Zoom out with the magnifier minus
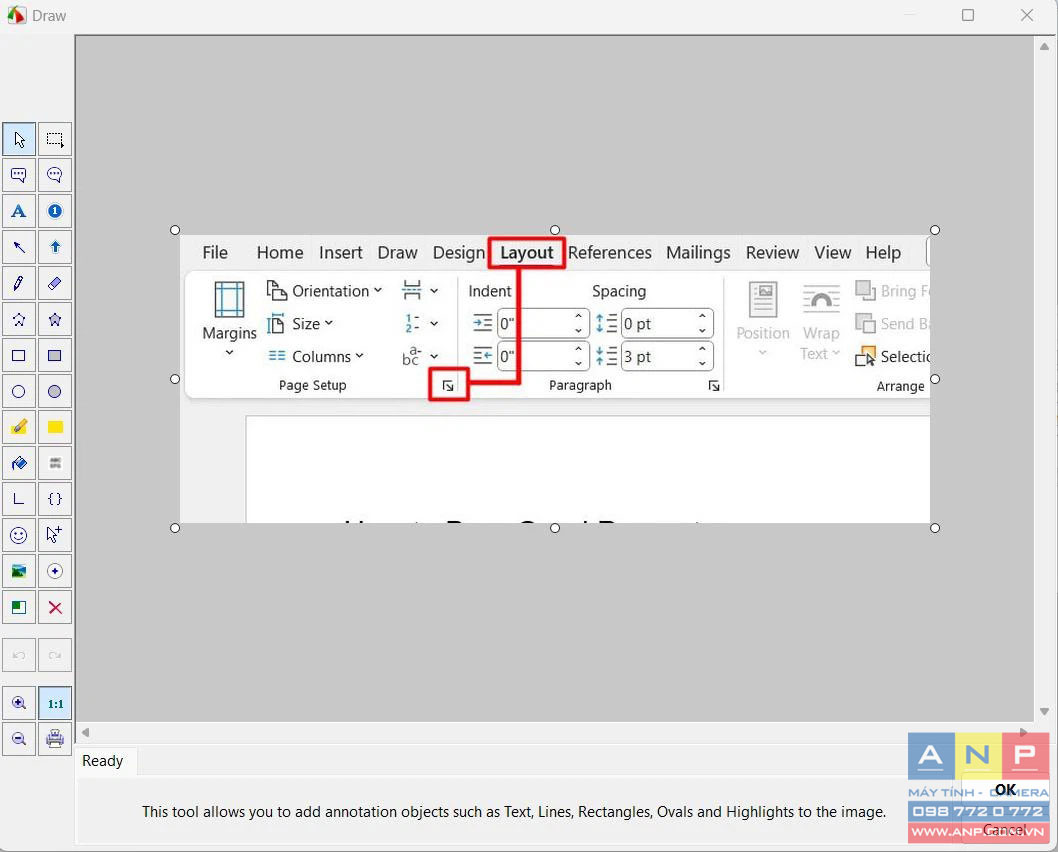1058x852 pixels. coord(19,739)
